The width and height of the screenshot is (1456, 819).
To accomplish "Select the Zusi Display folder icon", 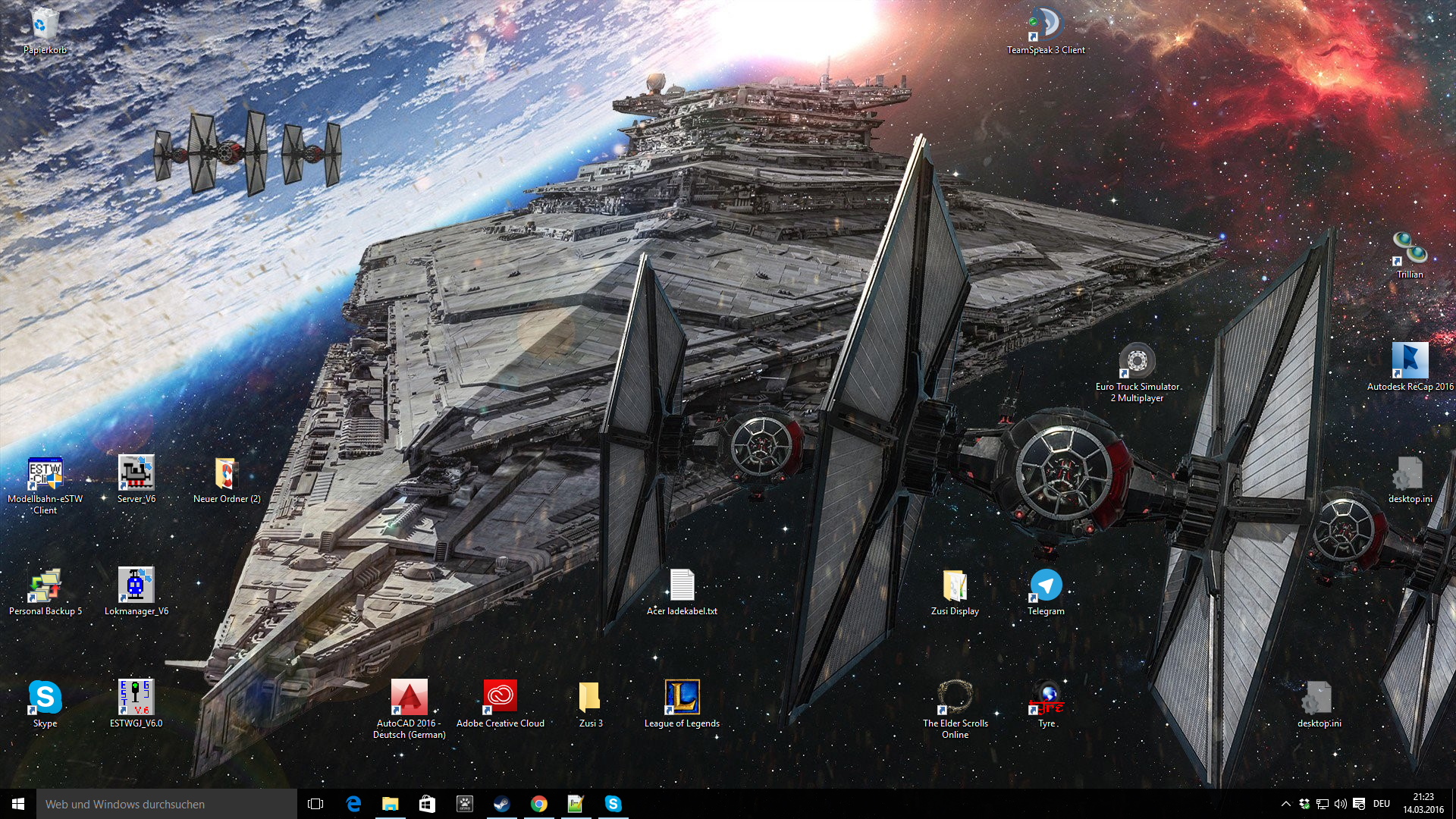I will (955, 592).
